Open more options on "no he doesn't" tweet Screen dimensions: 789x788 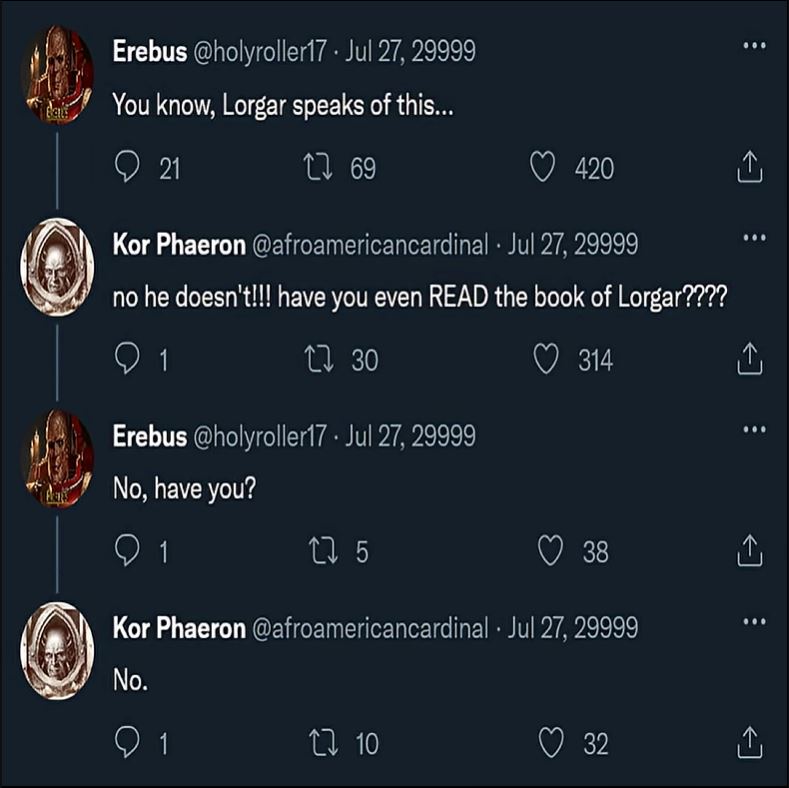coord(753,238)
